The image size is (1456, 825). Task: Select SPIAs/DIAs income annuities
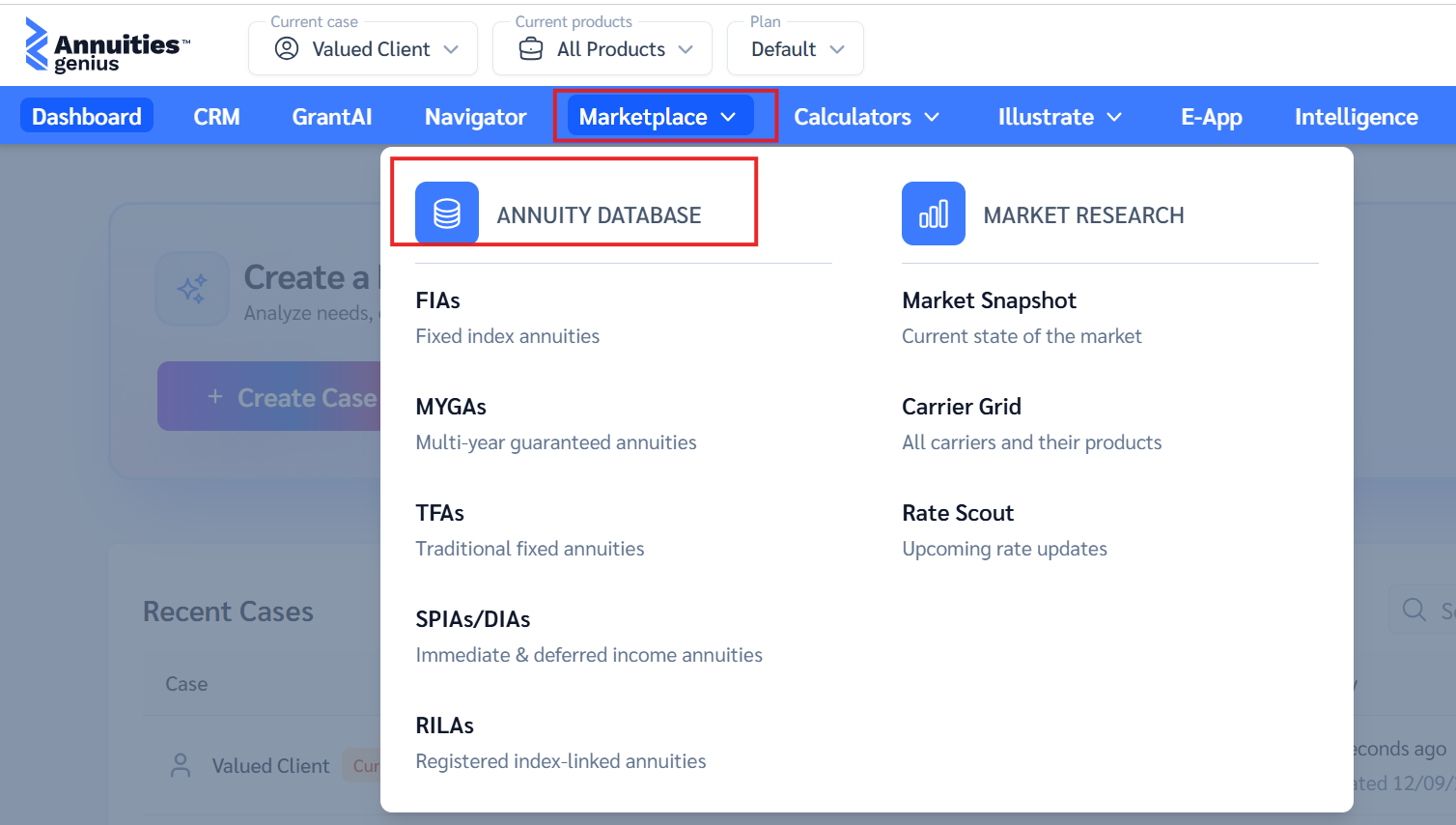[x=589, y=637]
